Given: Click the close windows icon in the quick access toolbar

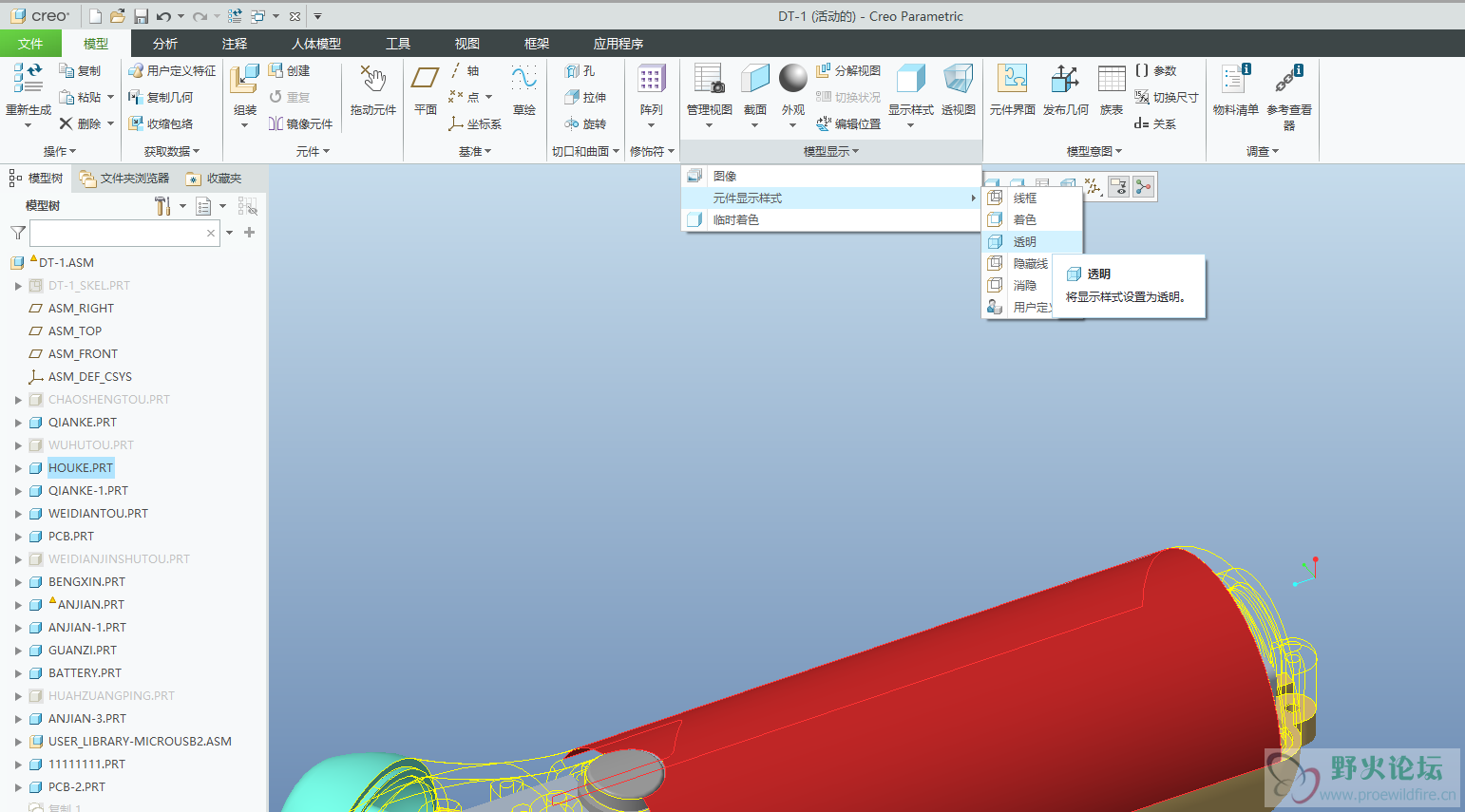Looking at the screenshot, I should click(295, 16).
